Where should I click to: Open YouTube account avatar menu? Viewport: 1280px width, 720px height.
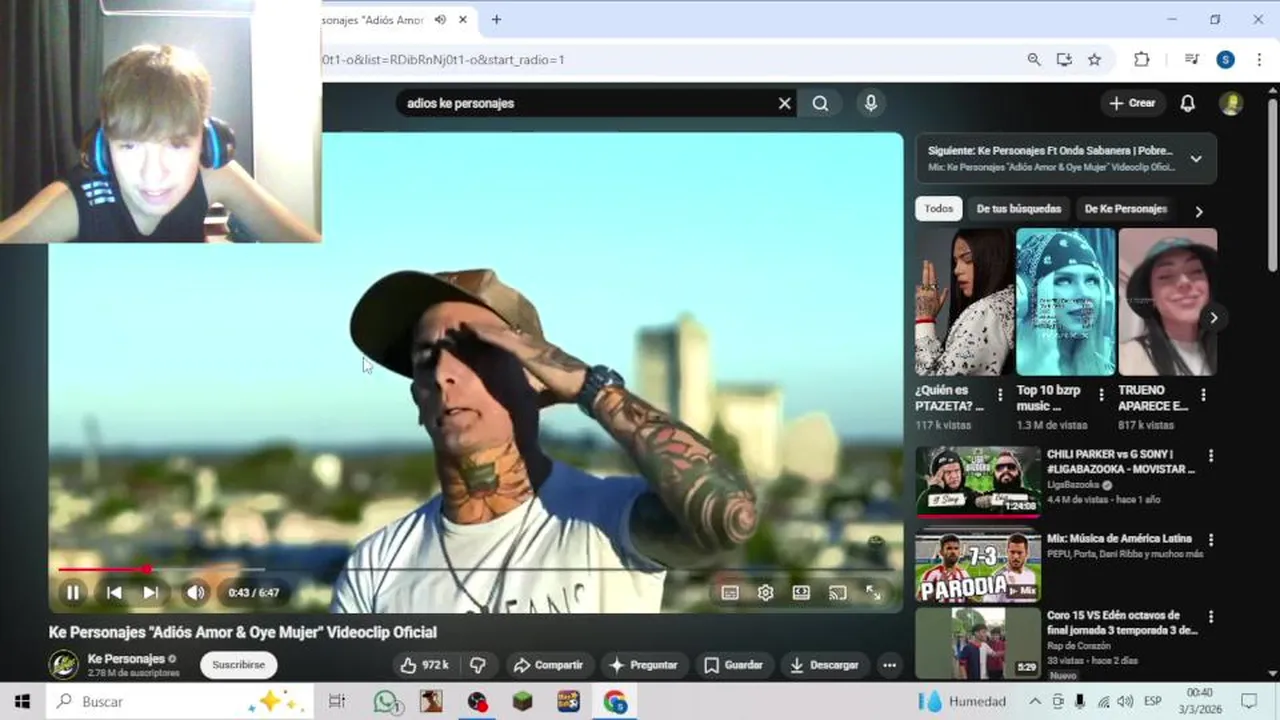pos(1231,103)
